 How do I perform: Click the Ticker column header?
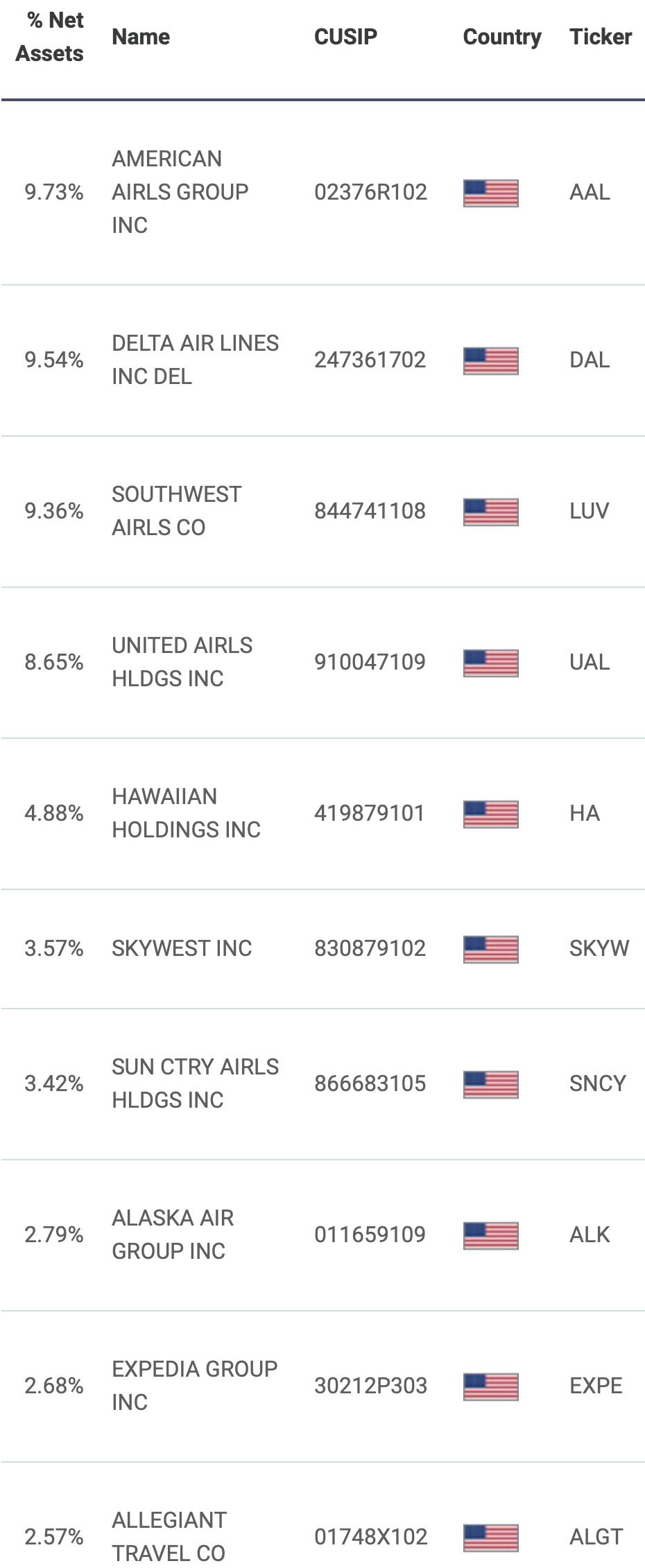(601, 37)
